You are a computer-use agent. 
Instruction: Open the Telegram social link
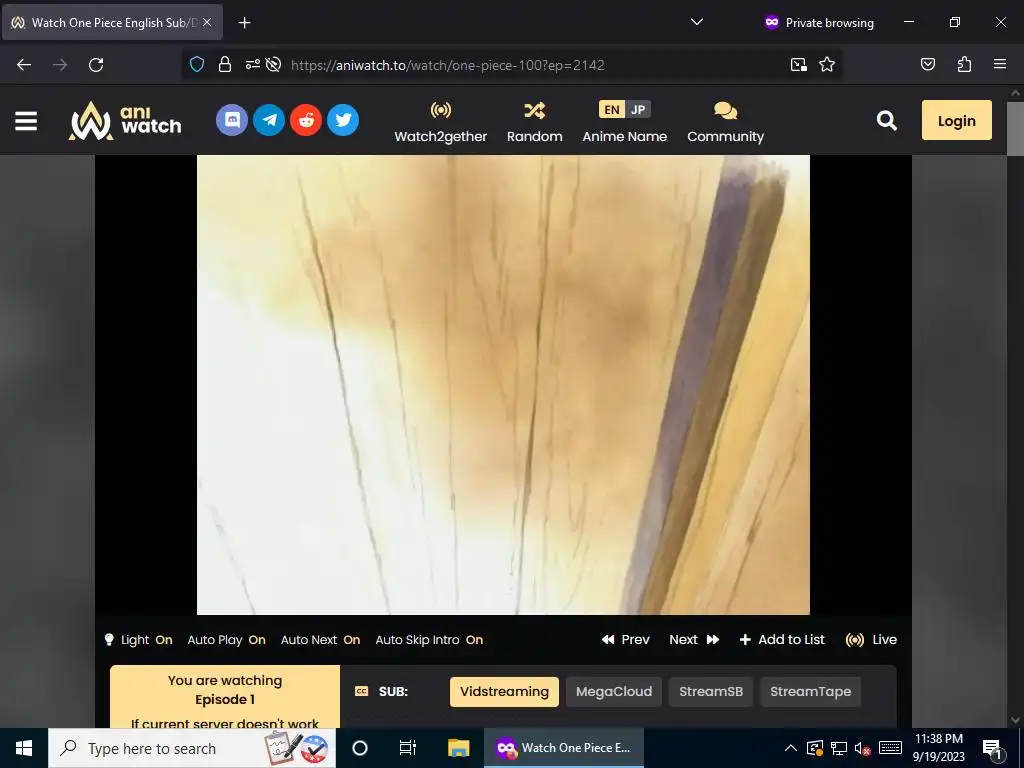[x=269, y=120]
